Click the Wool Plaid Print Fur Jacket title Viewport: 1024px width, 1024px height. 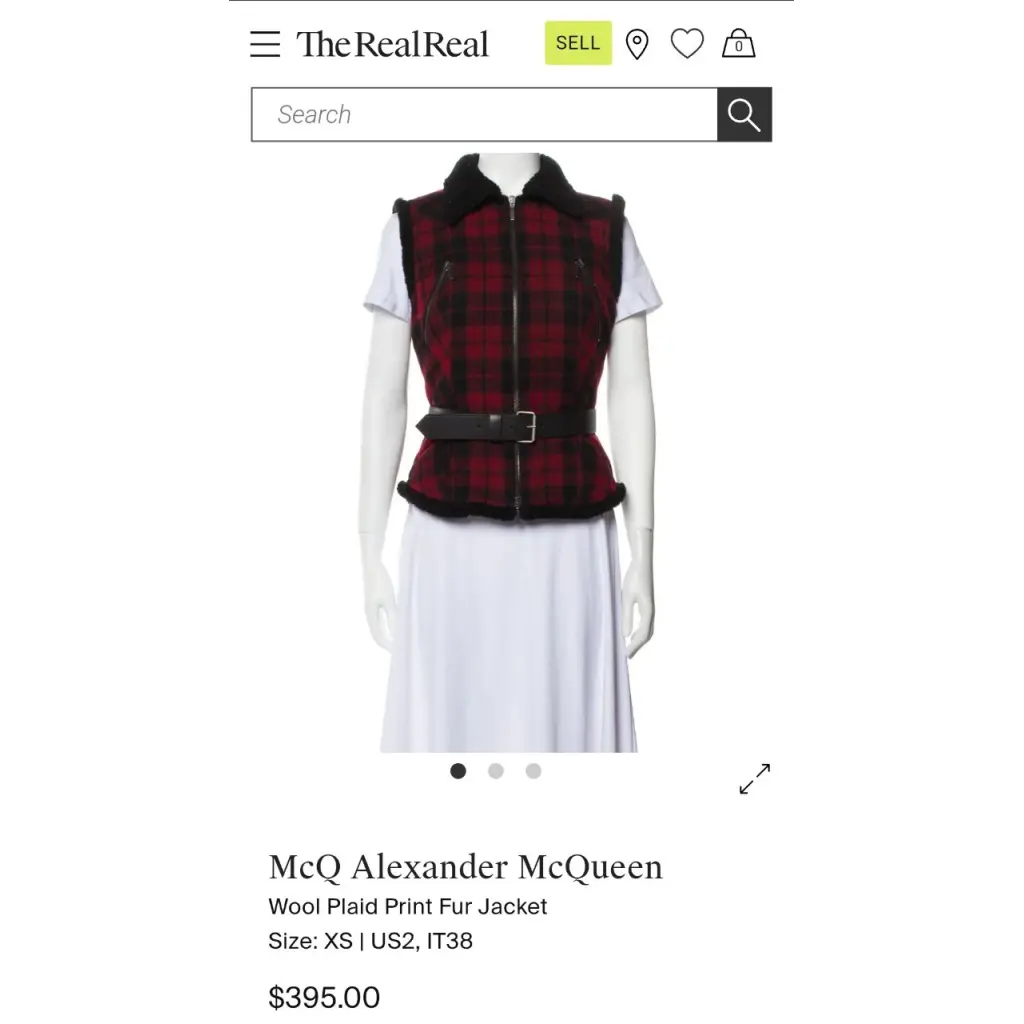click(x=408, y=906)
